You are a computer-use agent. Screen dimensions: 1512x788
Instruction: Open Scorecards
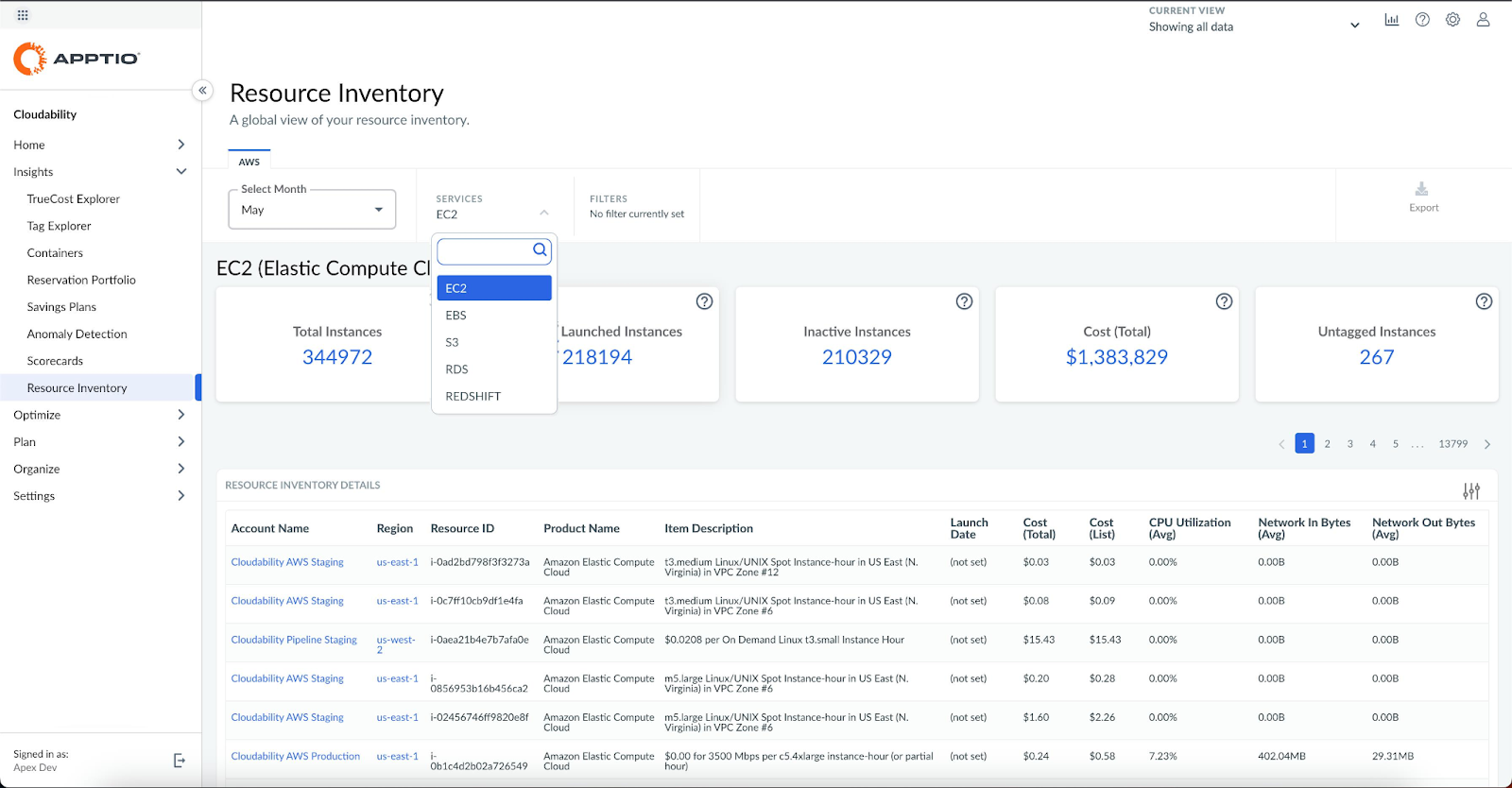[55, 361]
